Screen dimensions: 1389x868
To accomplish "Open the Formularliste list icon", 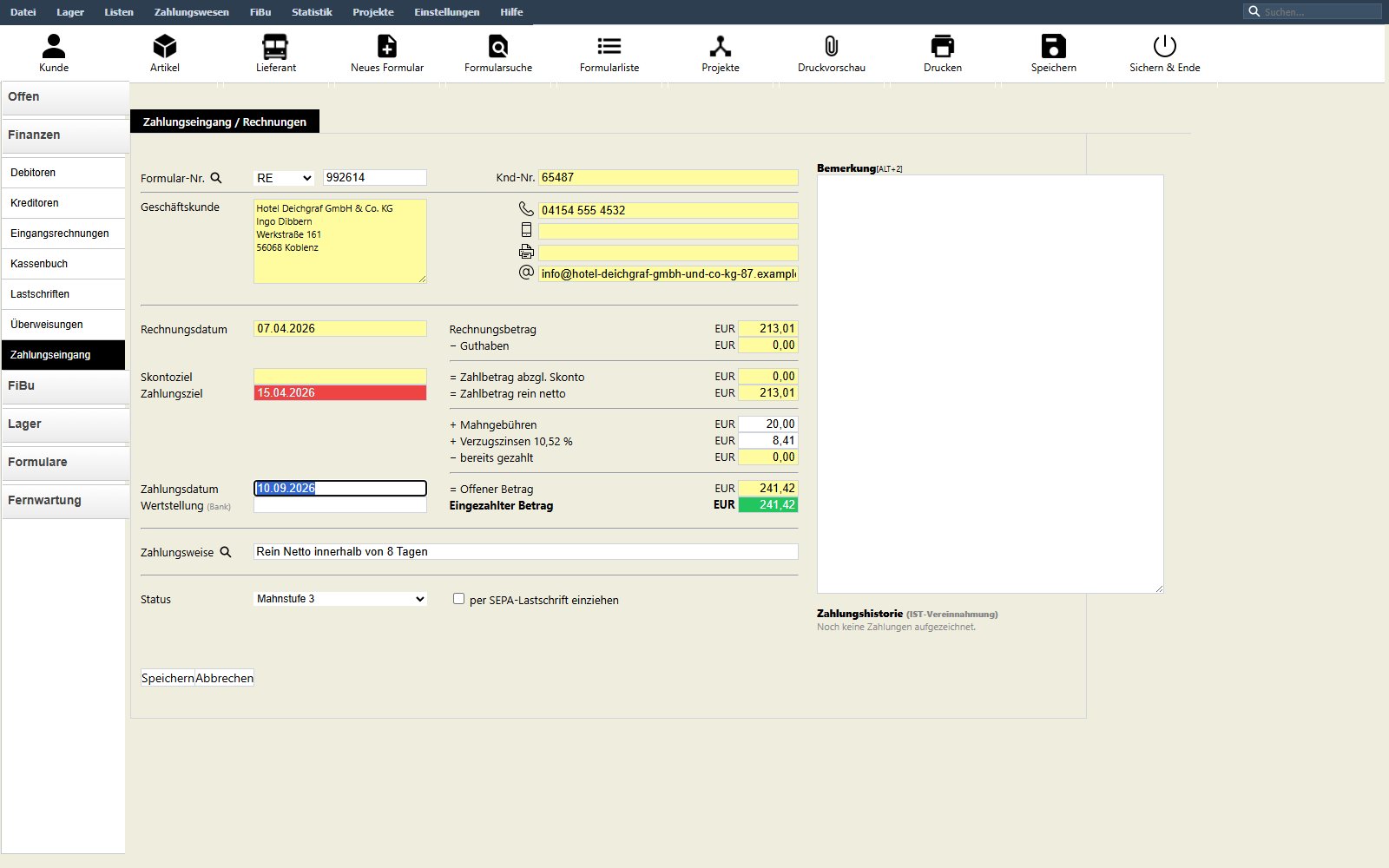I will [x=609, y=46].
